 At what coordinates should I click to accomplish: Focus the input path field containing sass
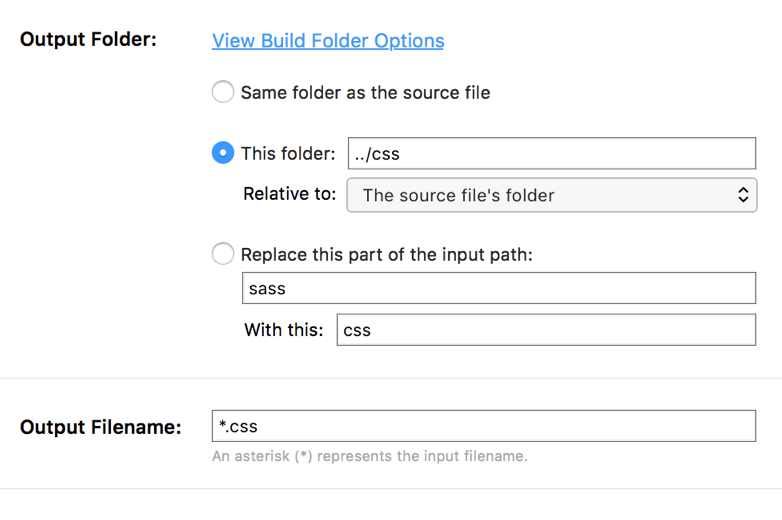(498, 289)
